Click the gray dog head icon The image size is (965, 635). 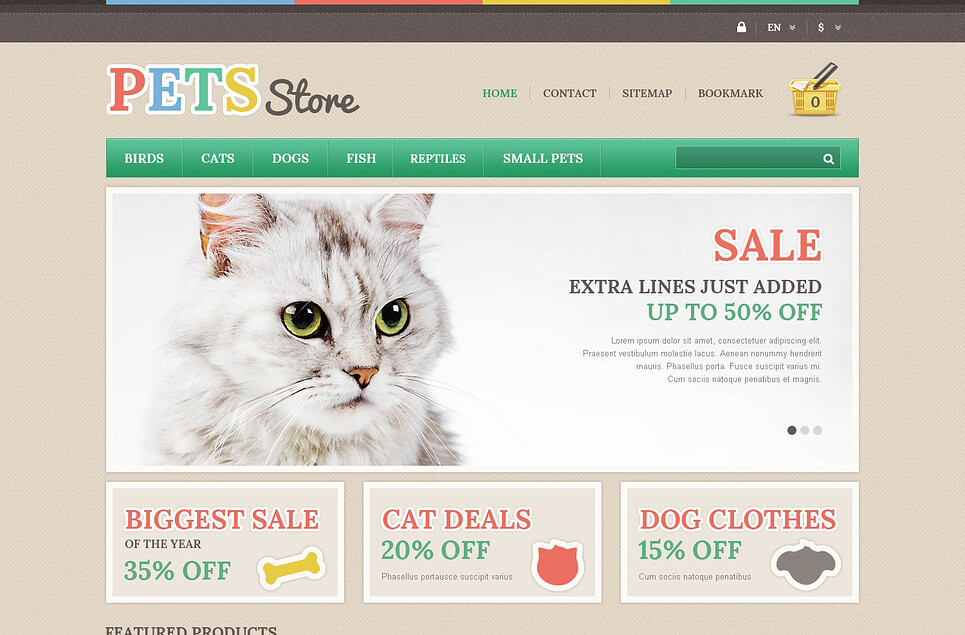pyautogui.click(x=805, y=564)
